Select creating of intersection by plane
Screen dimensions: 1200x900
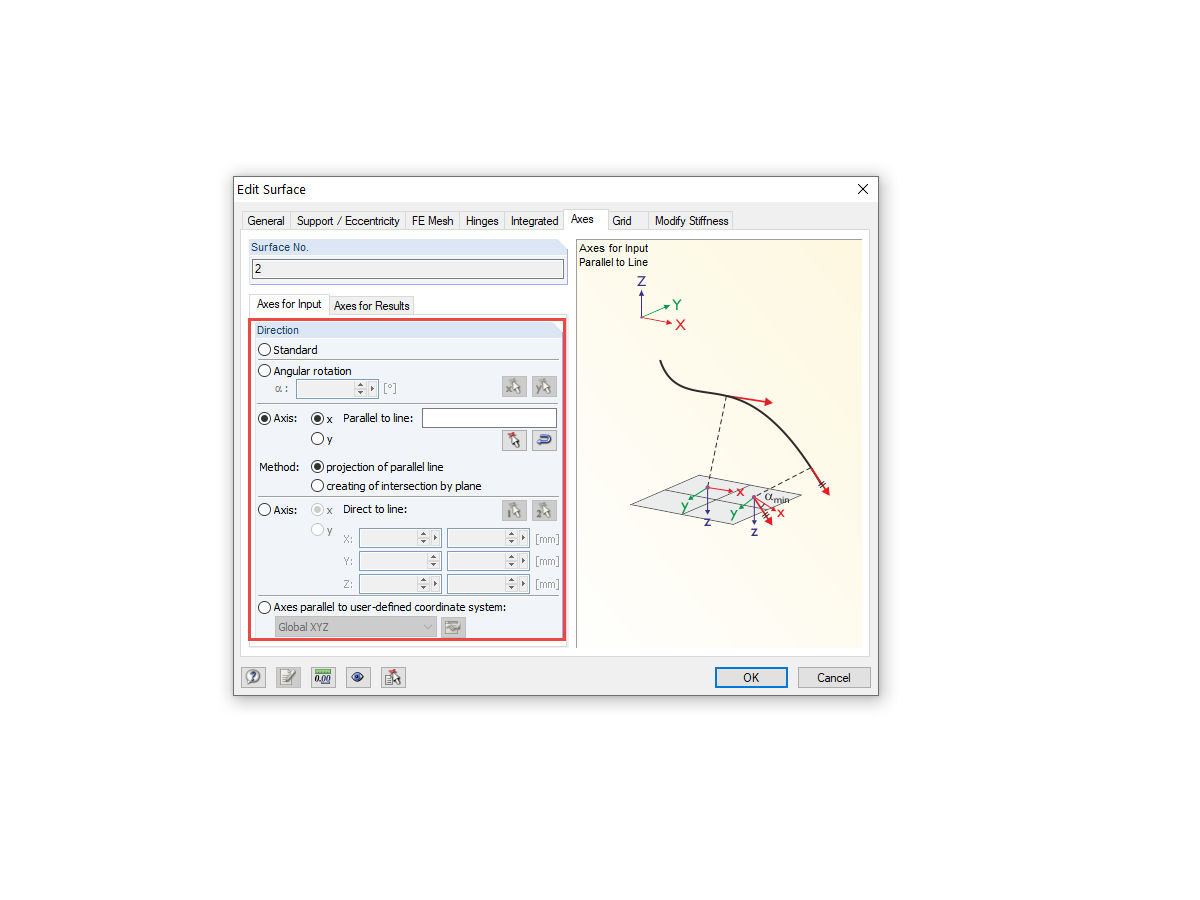(x=317, y=486)
